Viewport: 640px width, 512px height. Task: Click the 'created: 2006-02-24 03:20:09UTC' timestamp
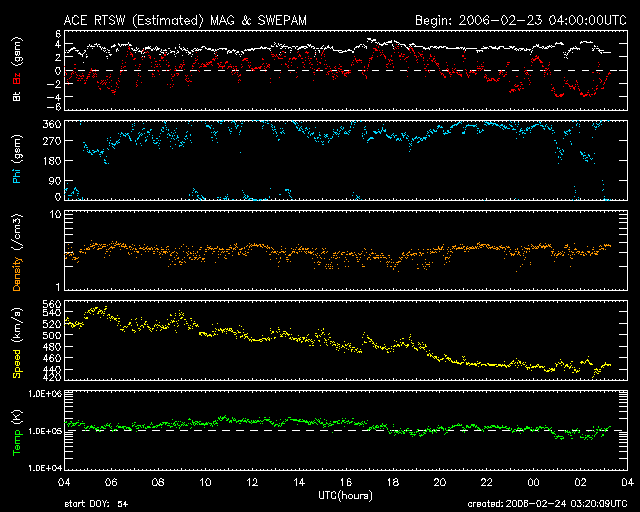click(x=547, y=504)
